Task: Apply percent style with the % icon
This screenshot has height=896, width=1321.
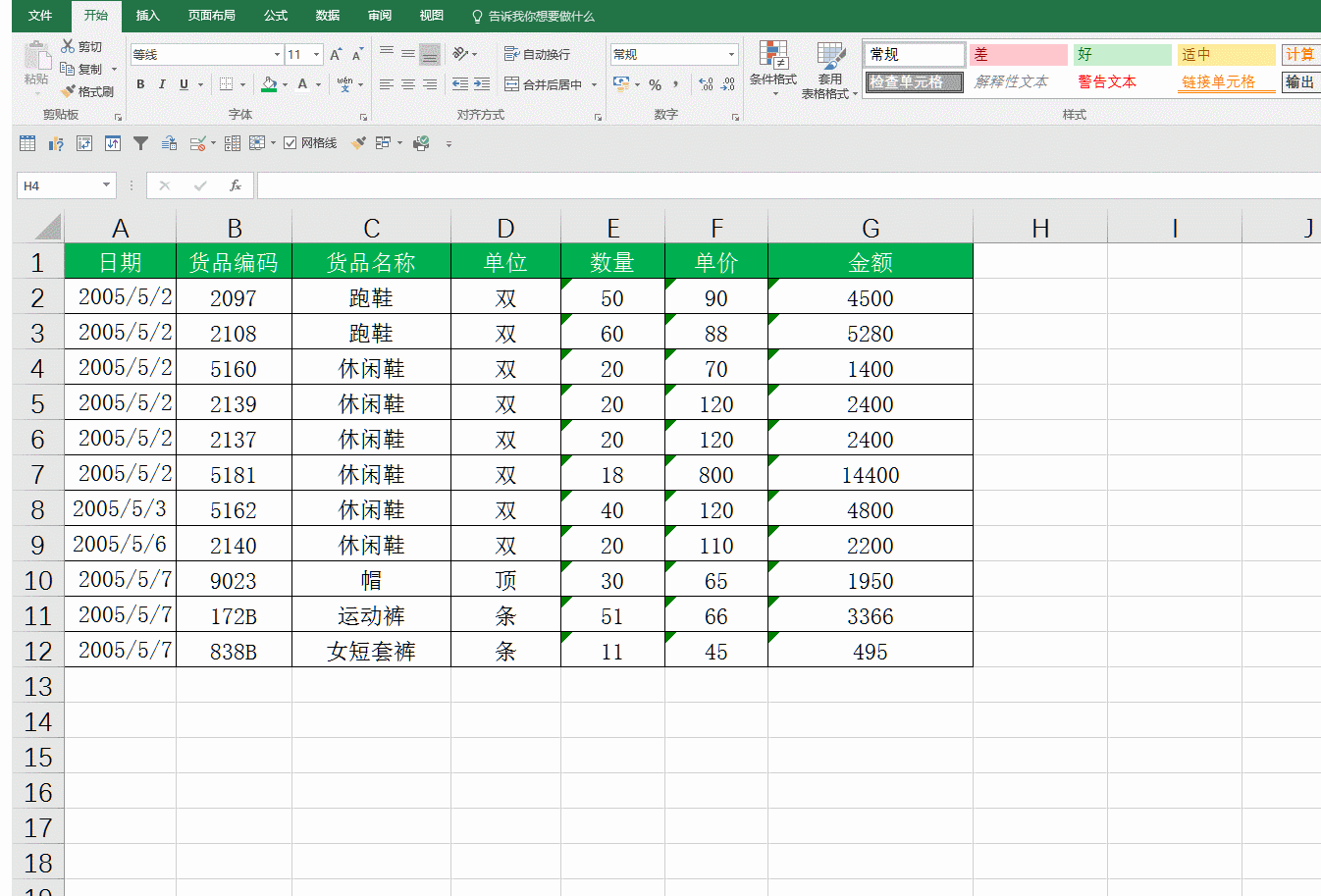Action: pos(654,85)
